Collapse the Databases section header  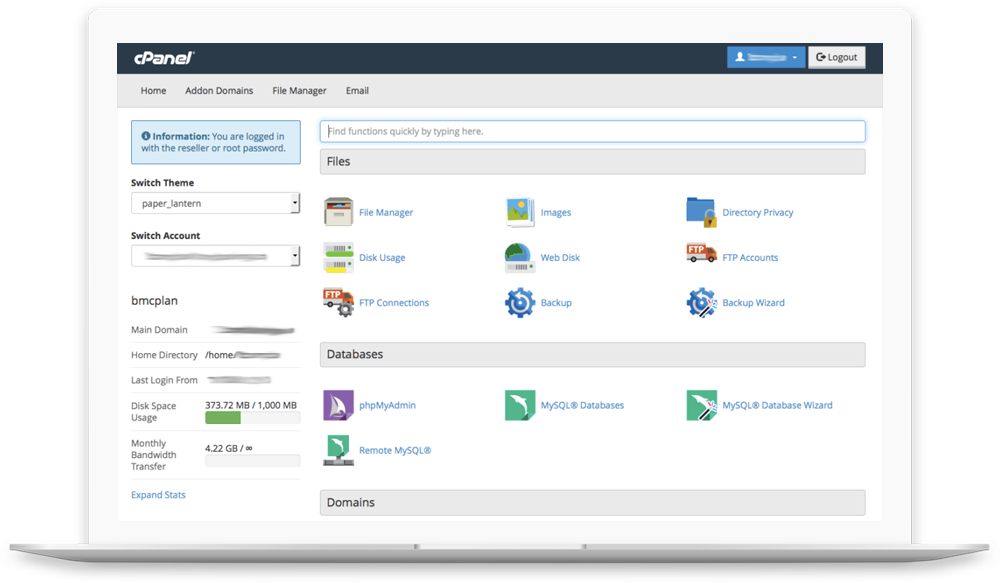click(x=592, y=354)
